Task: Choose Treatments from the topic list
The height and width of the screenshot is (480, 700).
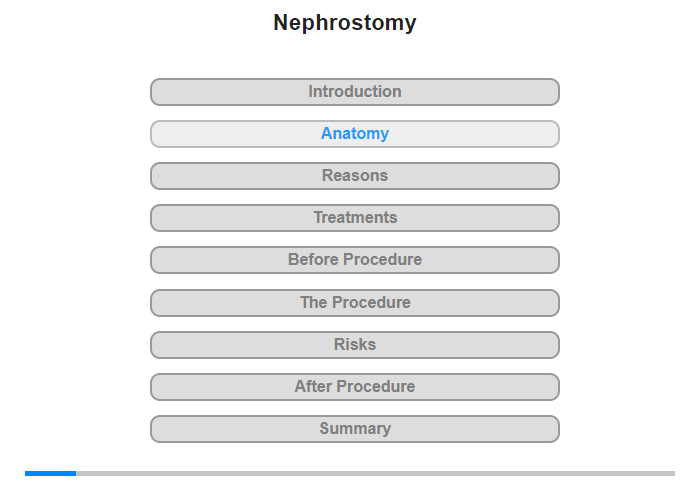Action: 355,218
